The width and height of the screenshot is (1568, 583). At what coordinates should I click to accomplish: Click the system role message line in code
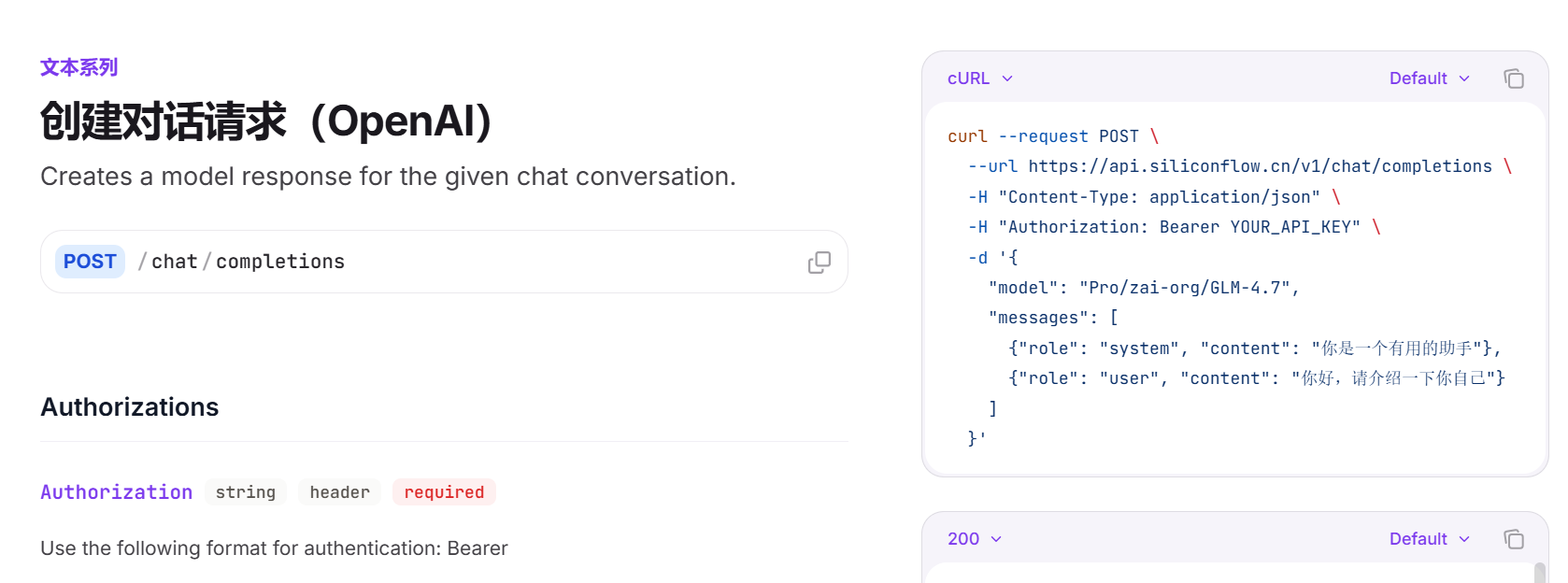(1255, 348)
